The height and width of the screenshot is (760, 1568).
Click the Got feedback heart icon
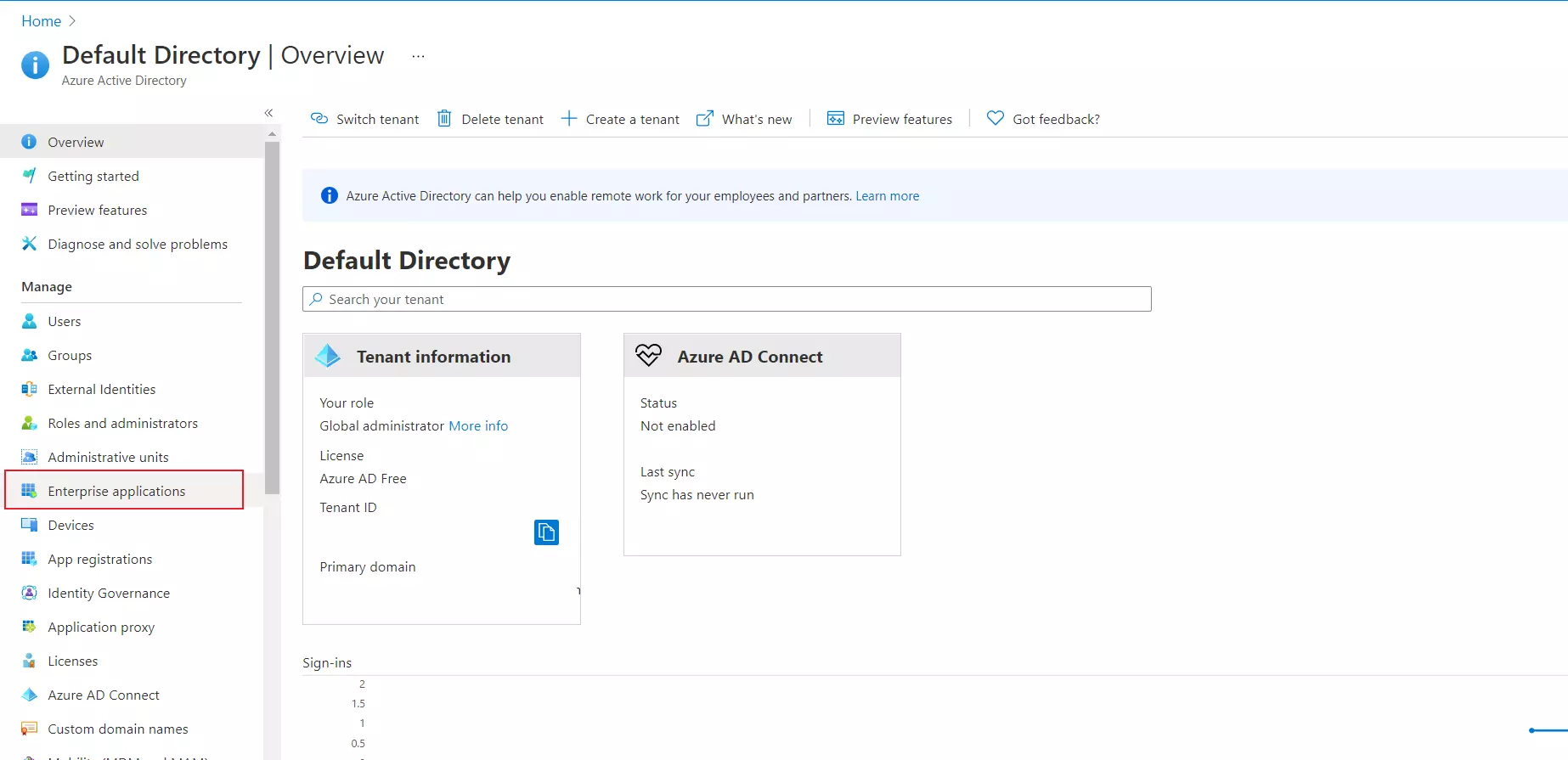point(996,118)
